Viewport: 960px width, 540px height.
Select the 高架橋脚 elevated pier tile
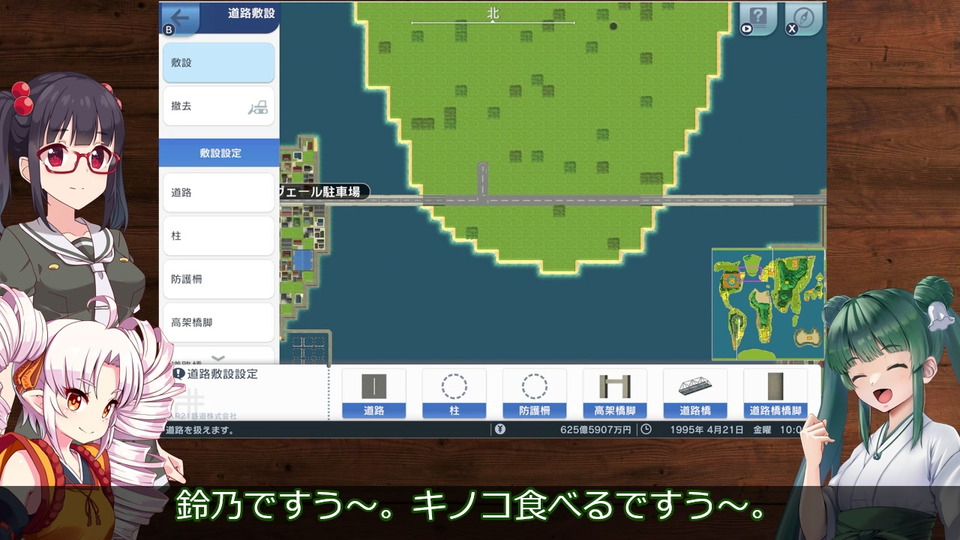pos(614,394)
